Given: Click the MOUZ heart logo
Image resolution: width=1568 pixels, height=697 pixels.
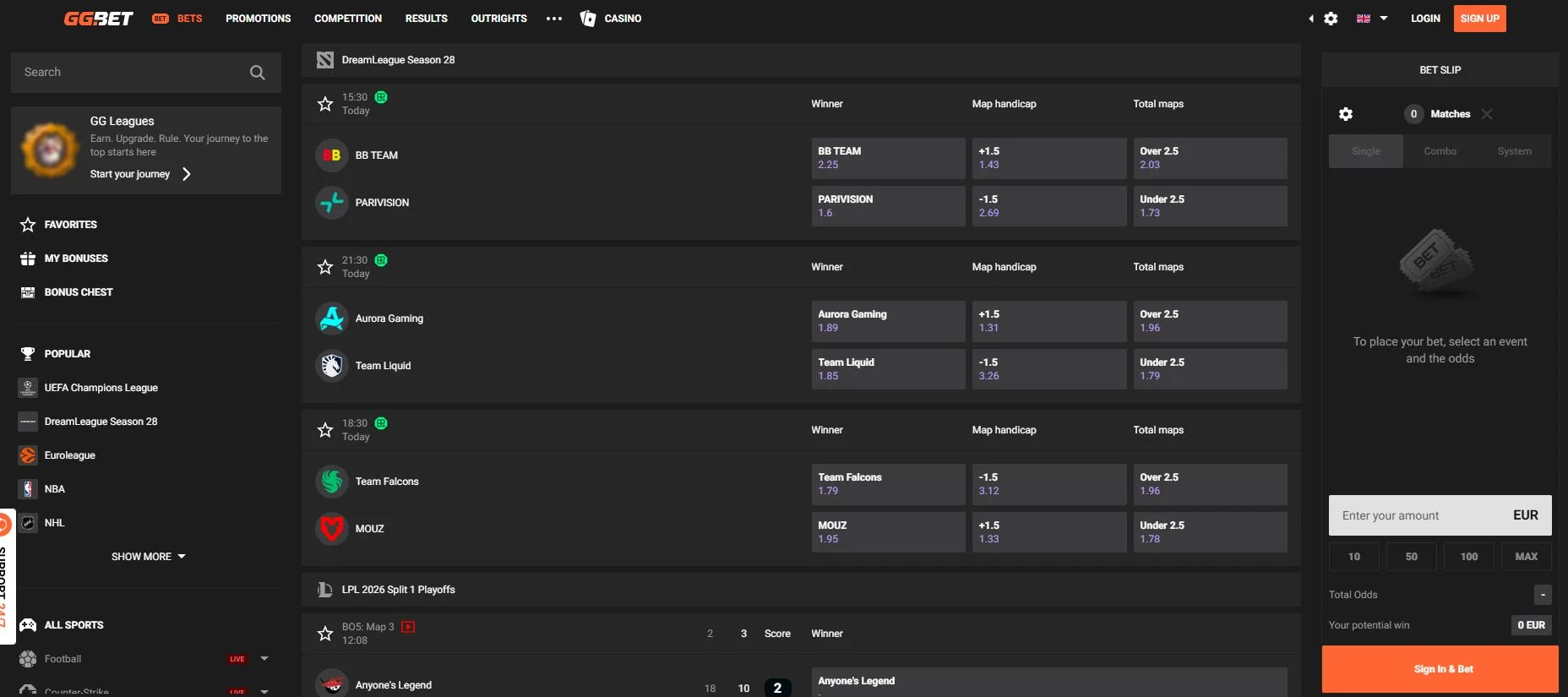Looking at the screenshot, I should click(x=332, y=529).
